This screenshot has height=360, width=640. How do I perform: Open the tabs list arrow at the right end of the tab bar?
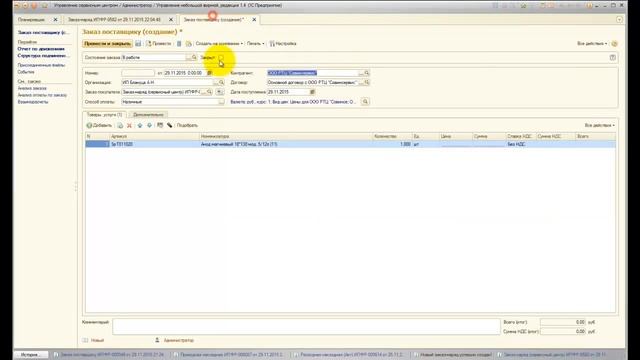[x=619, y=20]
